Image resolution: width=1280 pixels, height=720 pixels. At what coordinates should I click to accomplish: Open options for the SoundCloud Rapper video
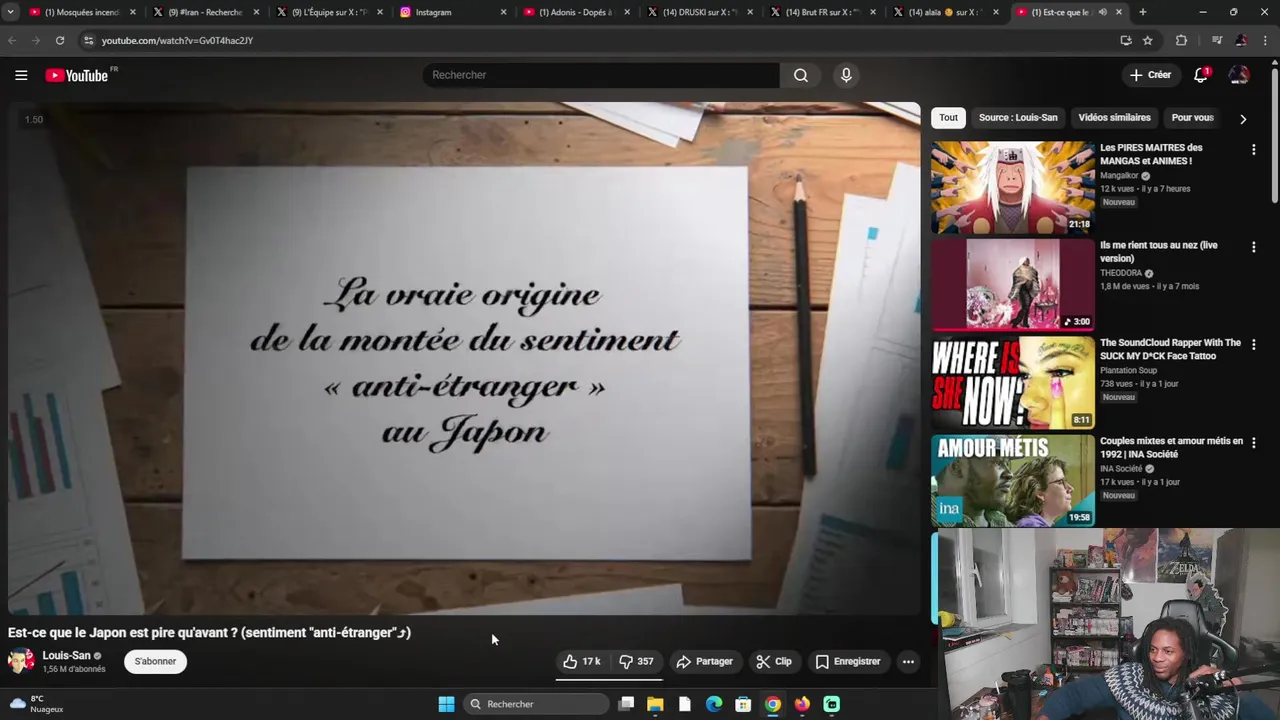(x=1253, y=345)
